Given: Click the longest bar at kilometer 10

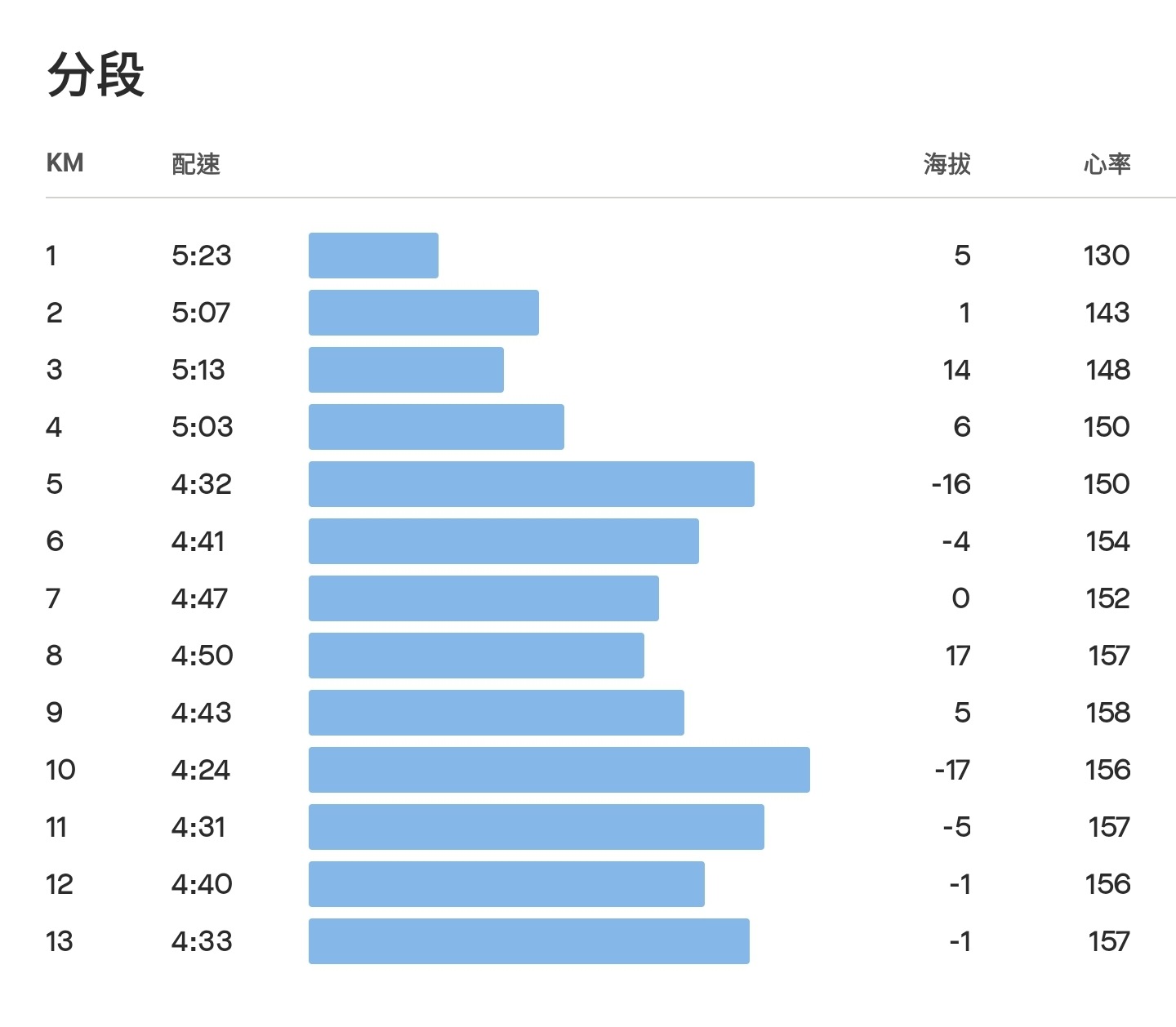Looking at the screenshot, I should (559, 770).
